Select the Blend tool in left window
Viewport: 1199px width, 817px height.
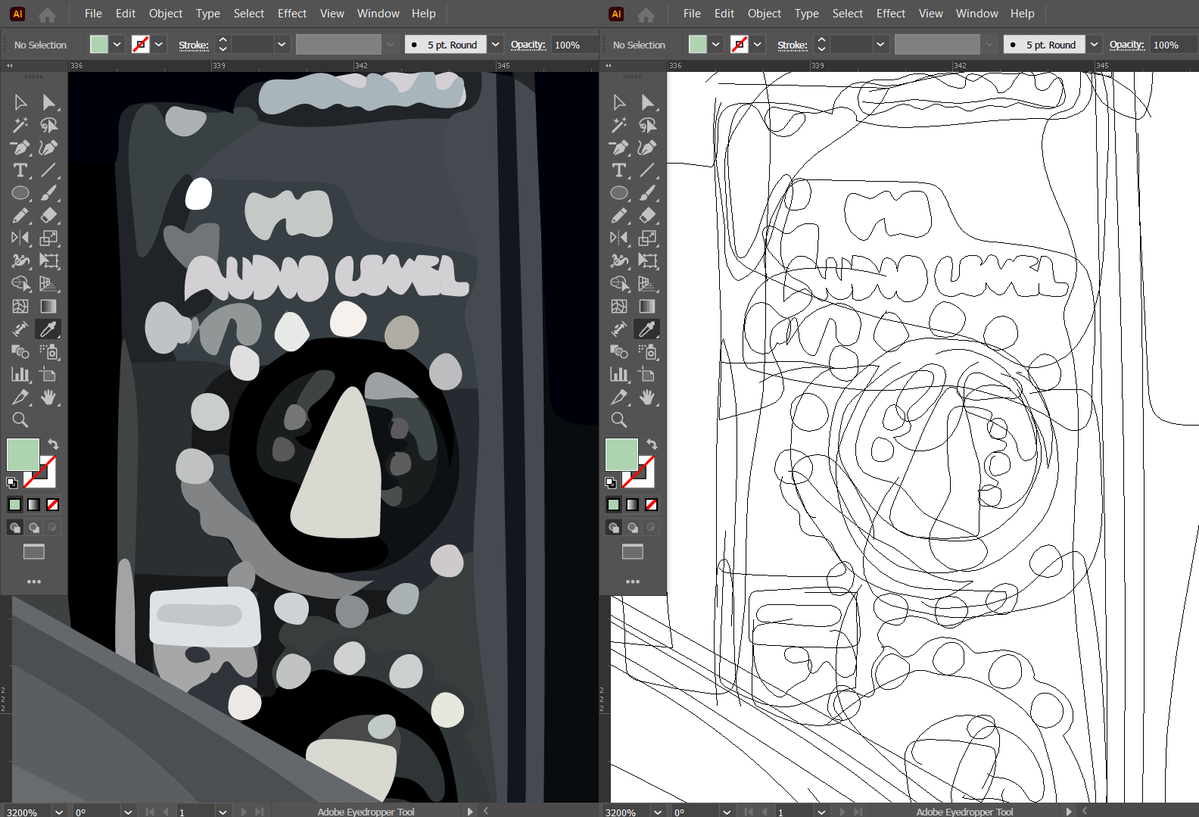click(21, 352)
